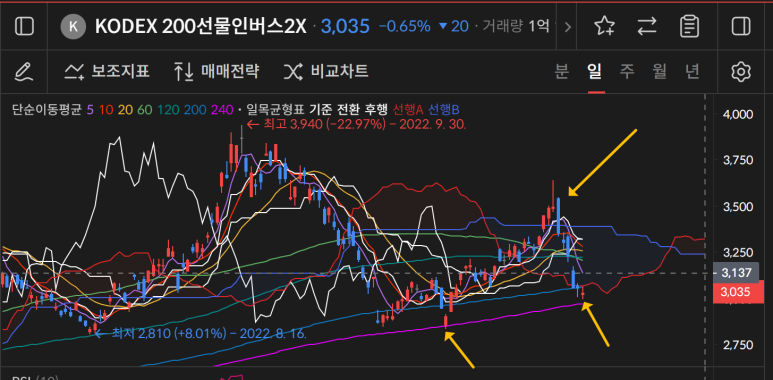Toggle the 5-day moving average legend

point(90,109)
